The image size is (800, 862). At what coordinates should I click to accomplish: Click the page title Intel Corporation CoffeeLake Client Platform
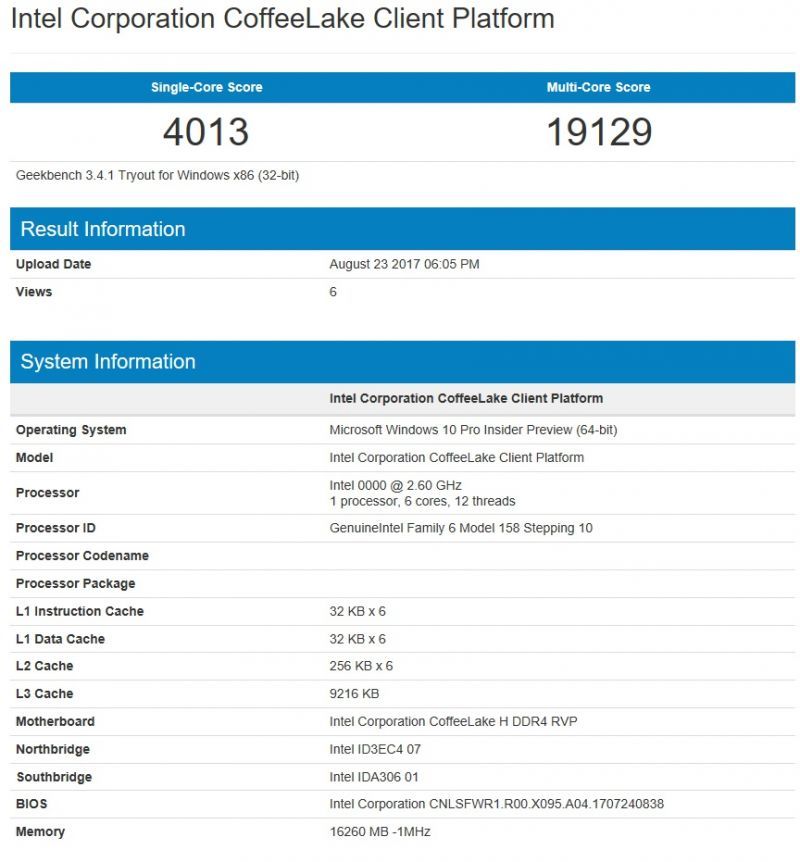pyautogui.click(x=283, y=19)
